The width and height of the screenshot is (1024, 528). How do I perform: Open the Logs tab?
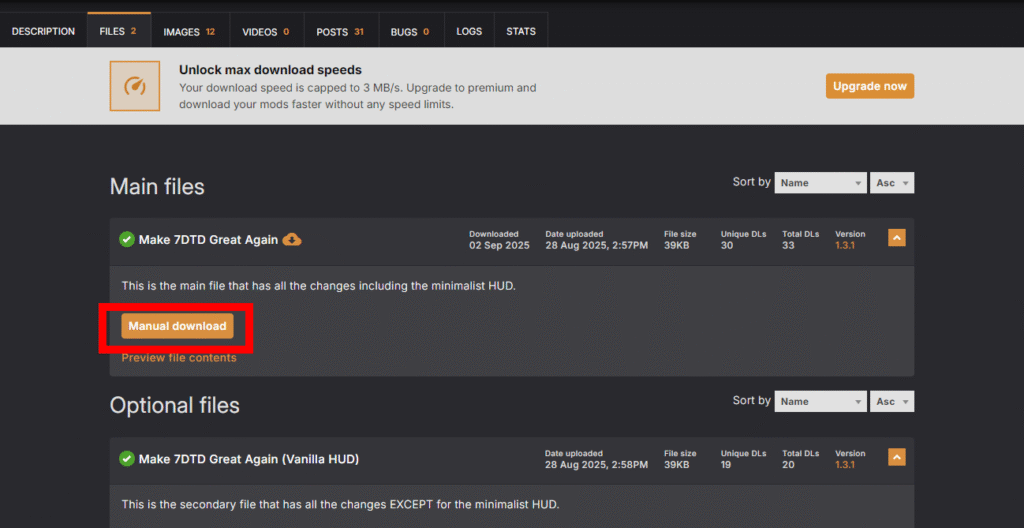point(469,31)
